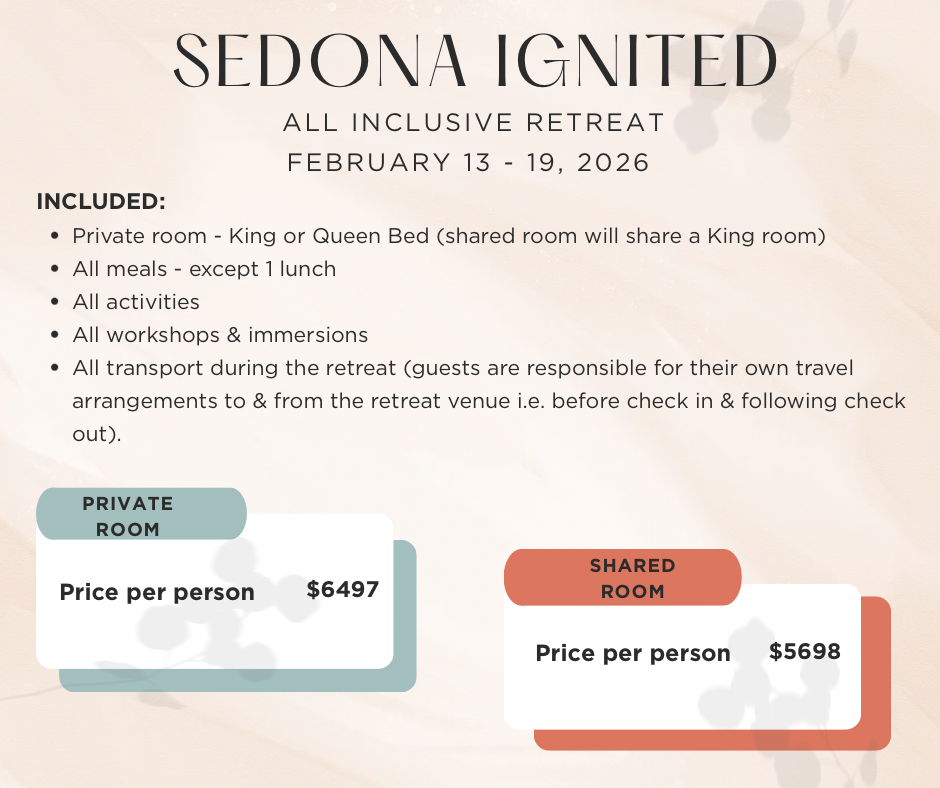940x788 pixels.
Task: Click the February 13 - 19, 2026 date
Action: [469, 162]
